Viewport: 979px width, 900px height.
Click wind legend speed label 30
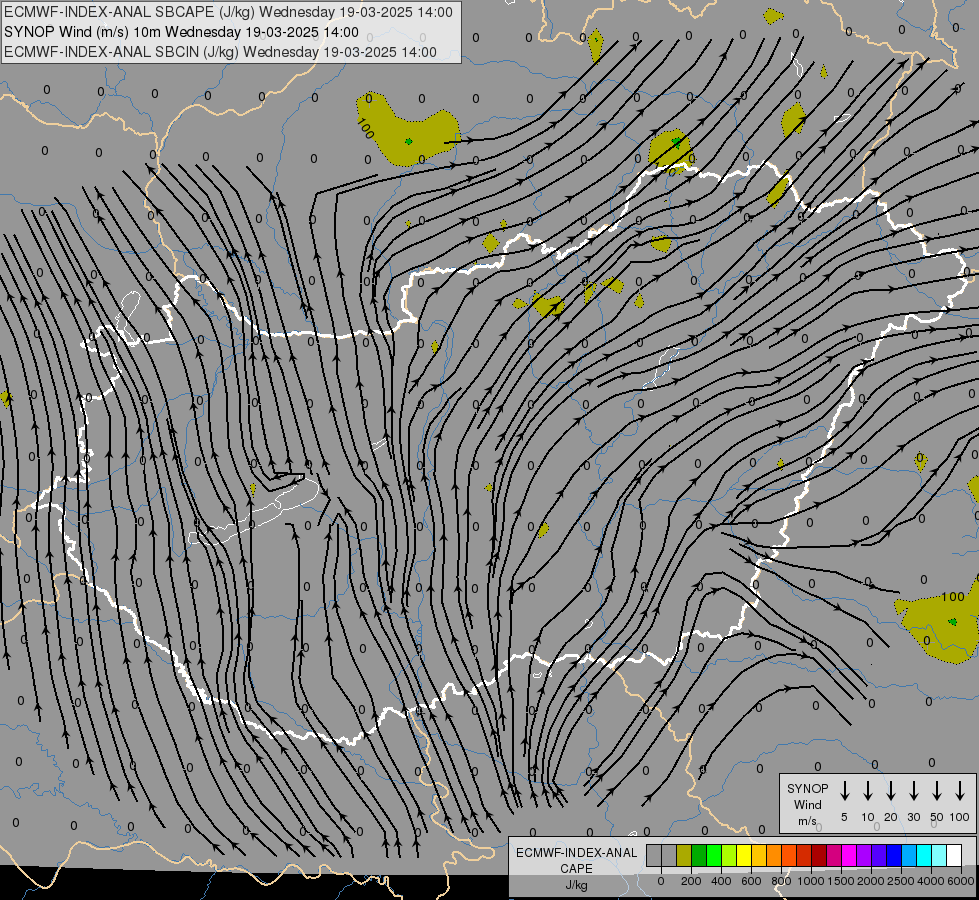coord(913,817)
